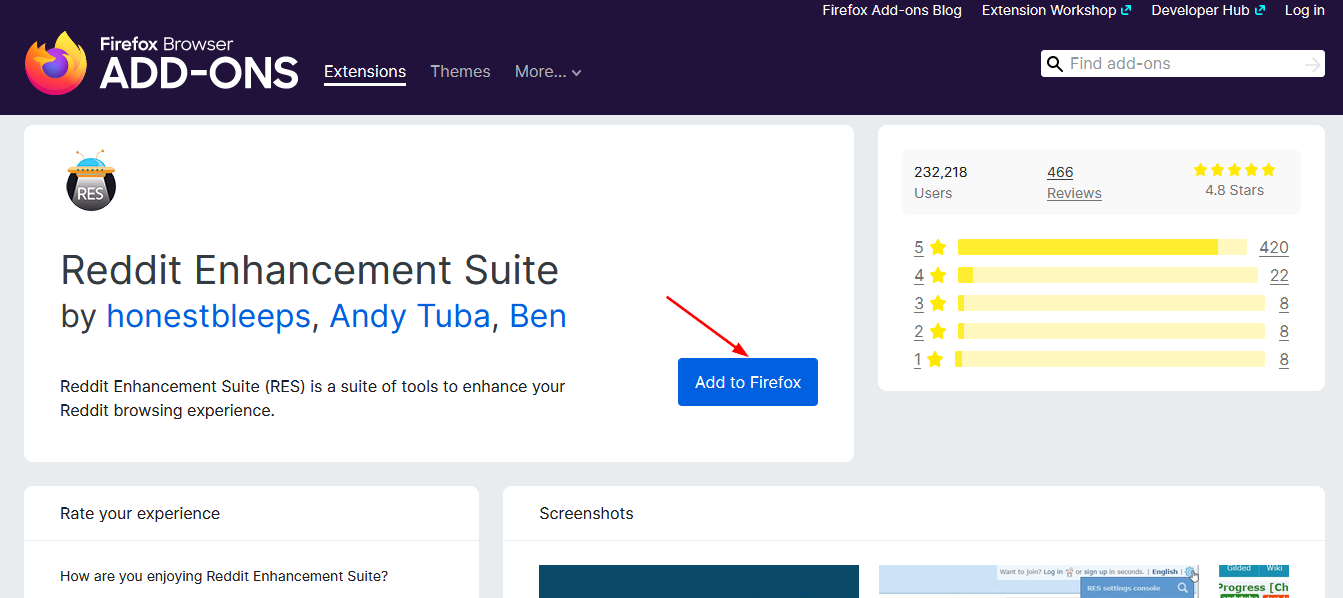
Task: Expand the More... dropdown menu
Action: pos(548,72)
